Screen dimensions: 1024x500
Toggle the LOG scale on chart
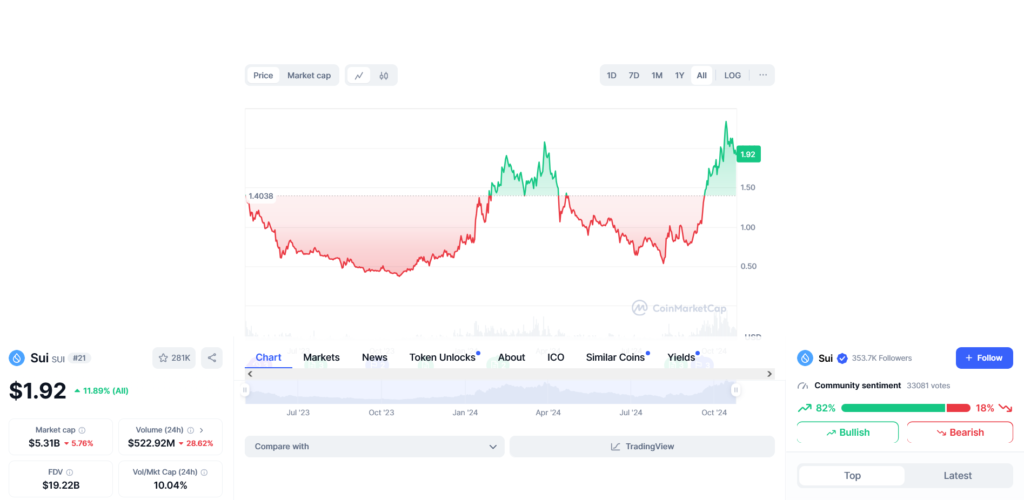(732, 75)
